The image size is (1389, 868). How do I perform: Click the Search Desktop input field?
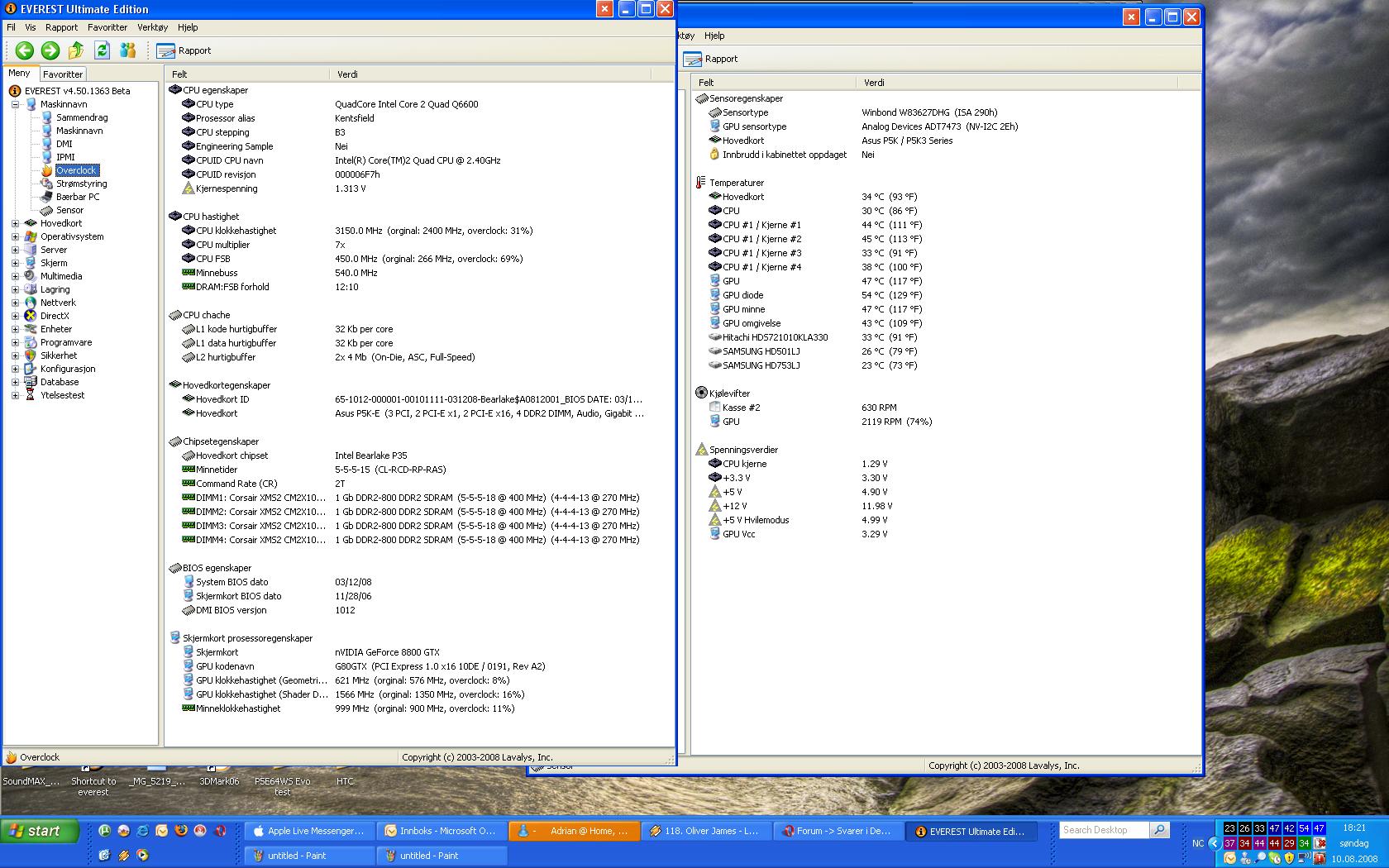(x=1104, y=830)
